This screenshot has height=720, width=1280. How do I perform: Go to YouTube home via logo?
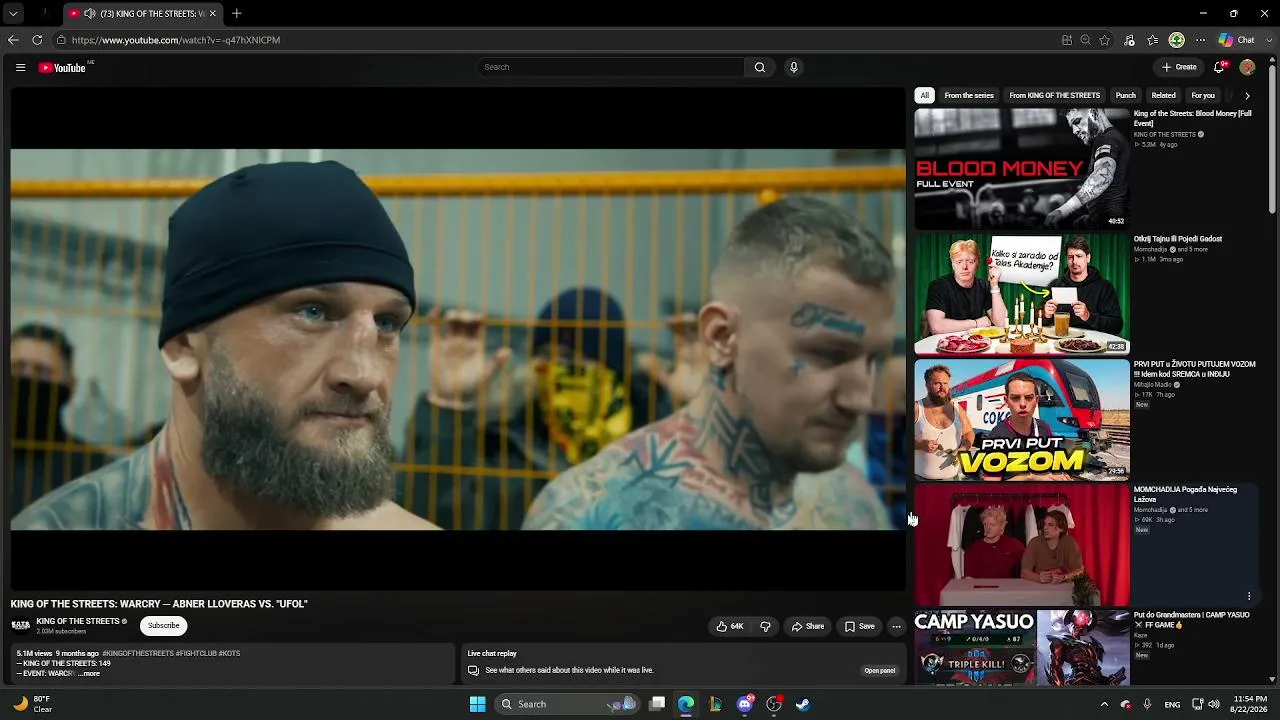click(62, 68)
